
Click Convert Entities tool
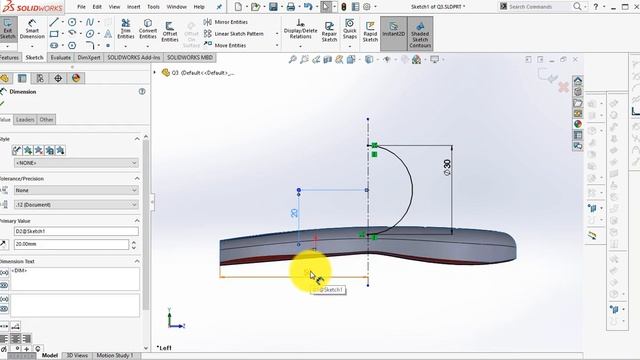point(148,29)
